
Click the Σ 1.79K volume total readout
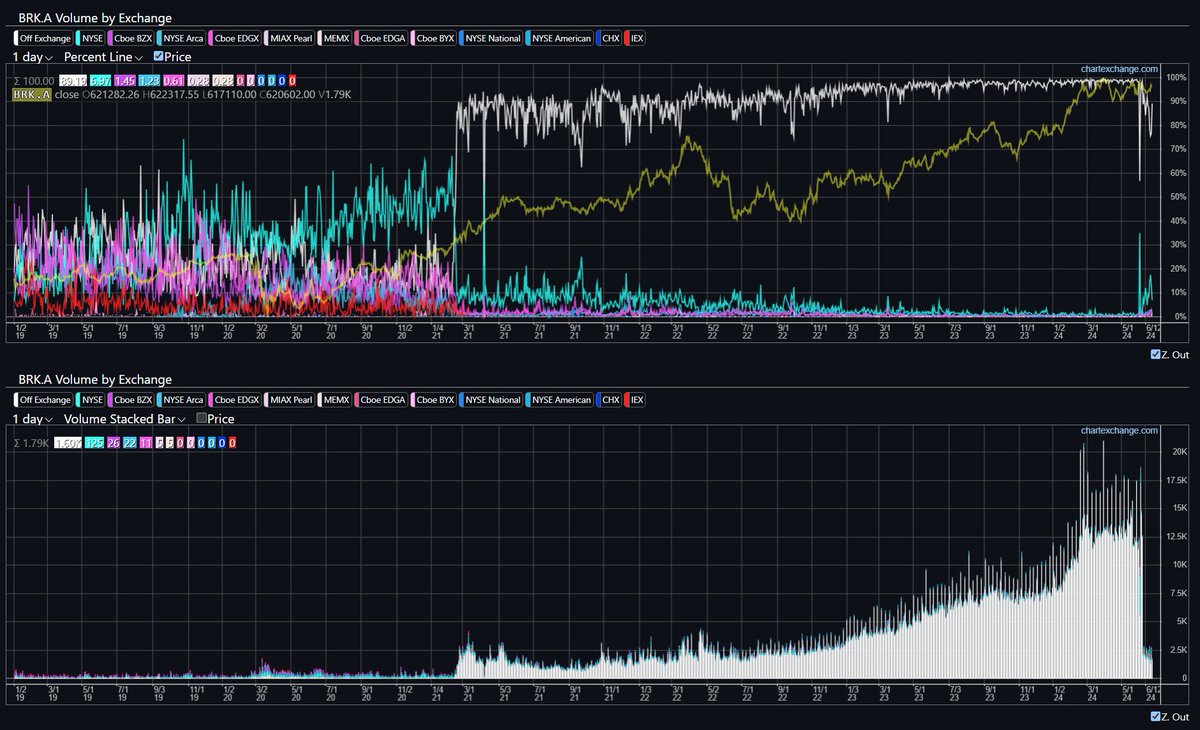pyautogui.click(x=30, y=442)
